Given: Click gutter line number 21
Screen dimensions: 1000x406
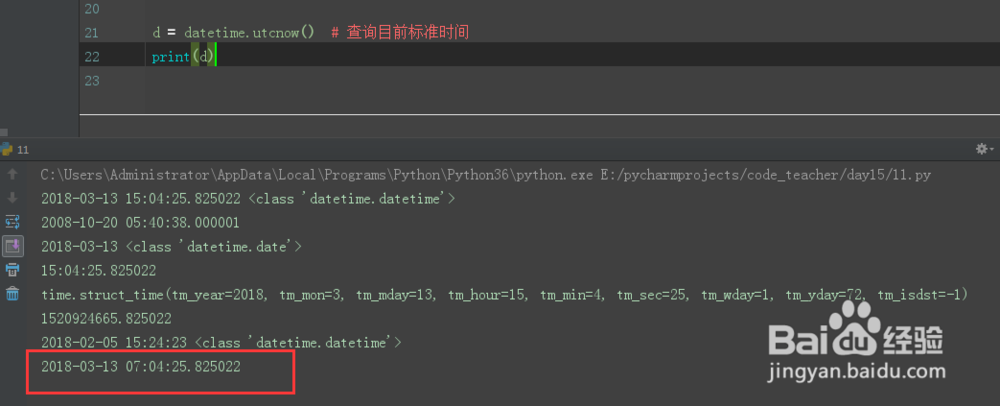Looking at the screenshot, I should pos(92,33).
